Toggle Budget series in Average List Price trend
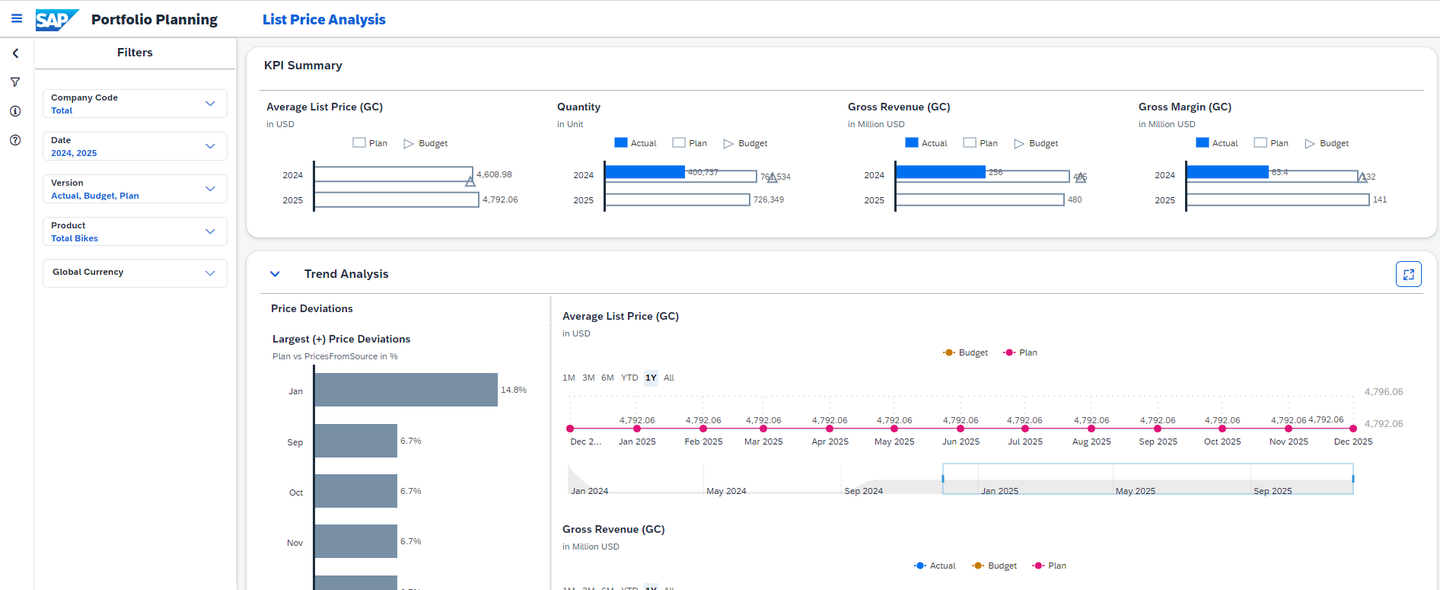The width and height of the screenshot is (1440, 590). point(965,353)
